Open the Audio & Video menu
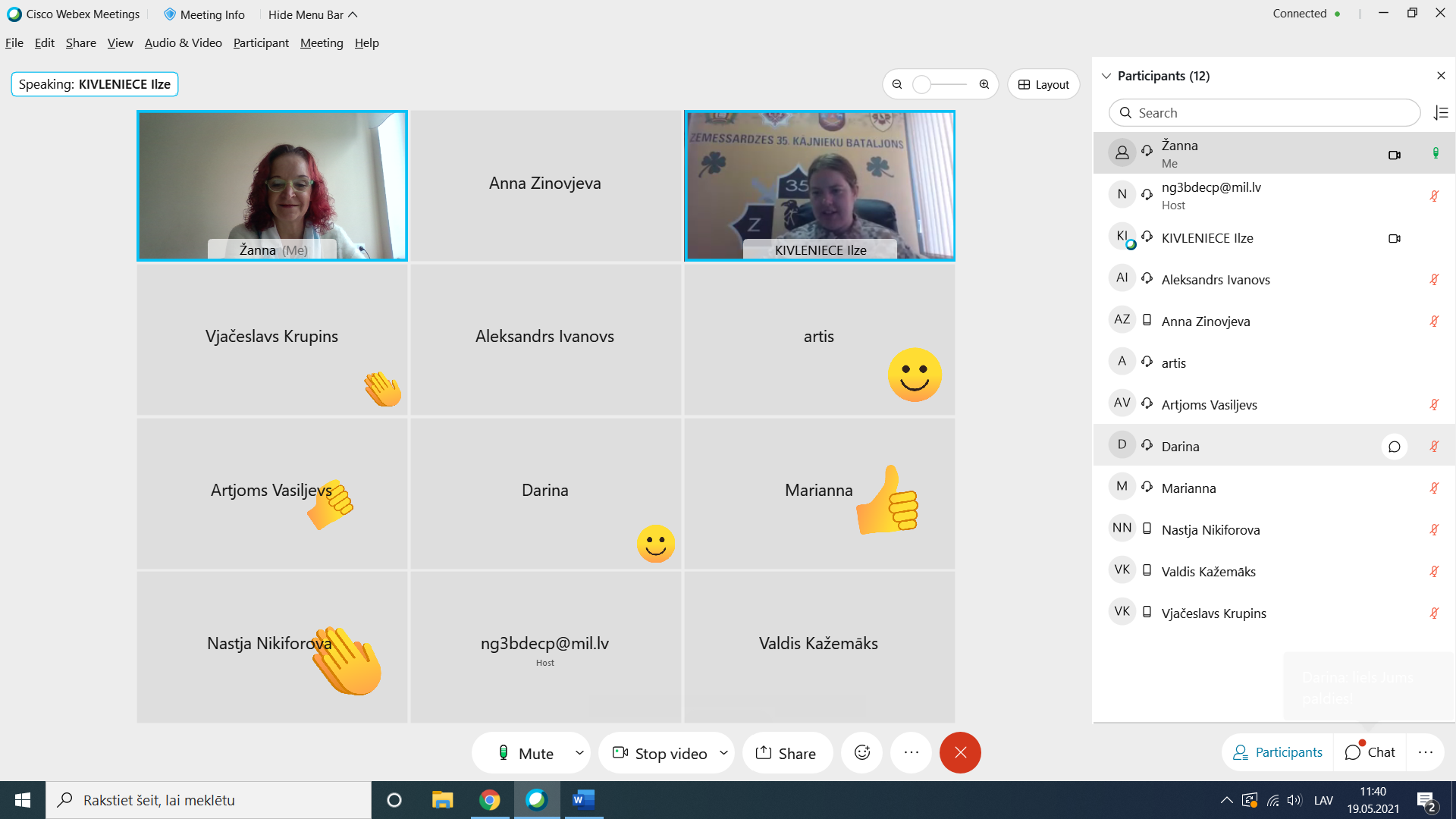This screenshot has width=1456, height=819. coord(183,43)
